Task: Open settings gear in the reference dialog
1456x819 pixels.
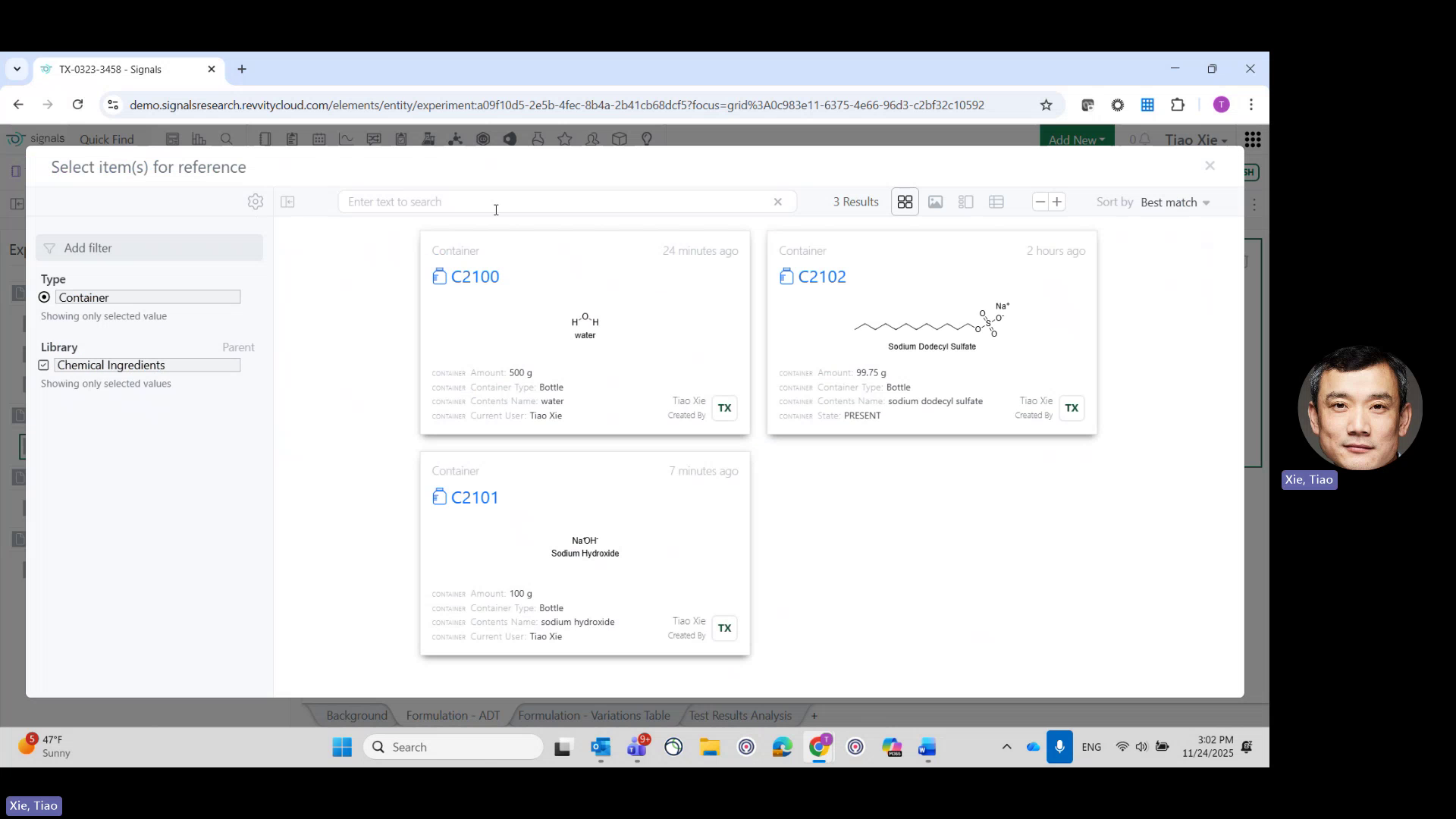Action: (256, 202)
